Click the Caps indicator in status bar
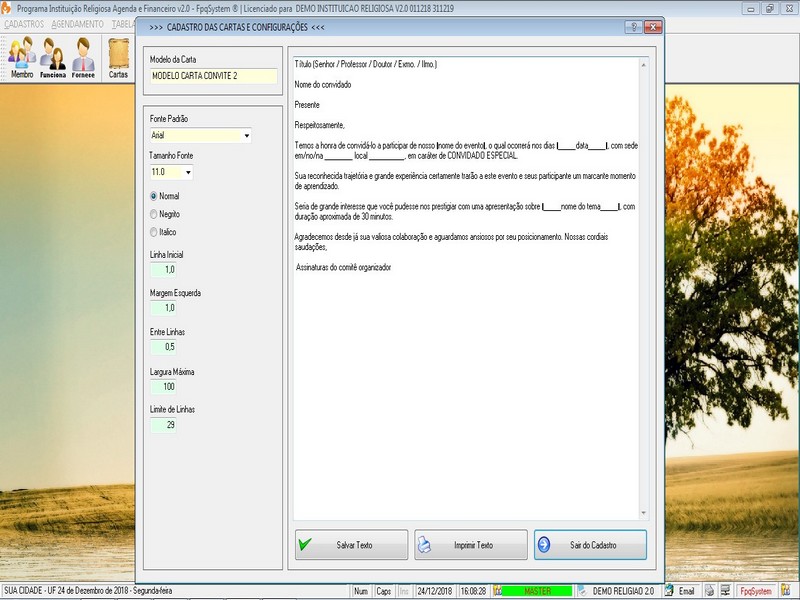 click(384, 591)
